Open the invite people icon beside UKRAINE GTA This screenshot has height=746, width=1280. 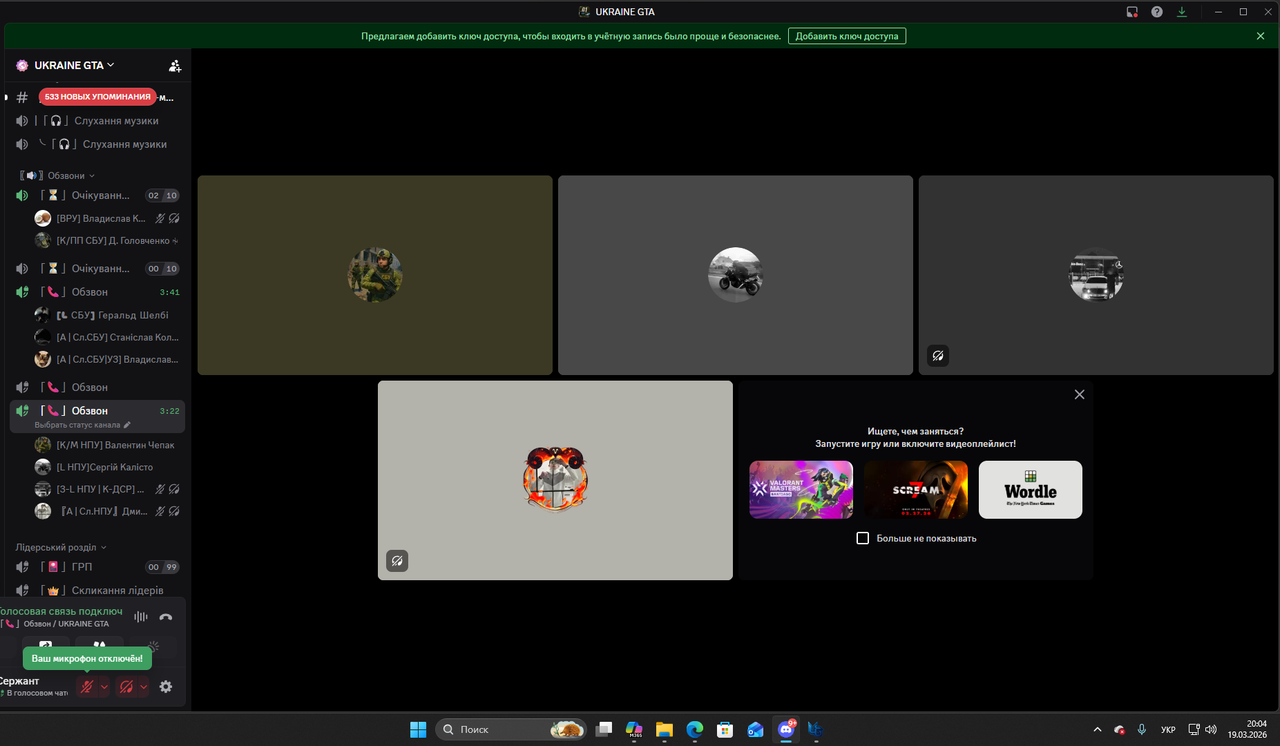coord(175,66)
